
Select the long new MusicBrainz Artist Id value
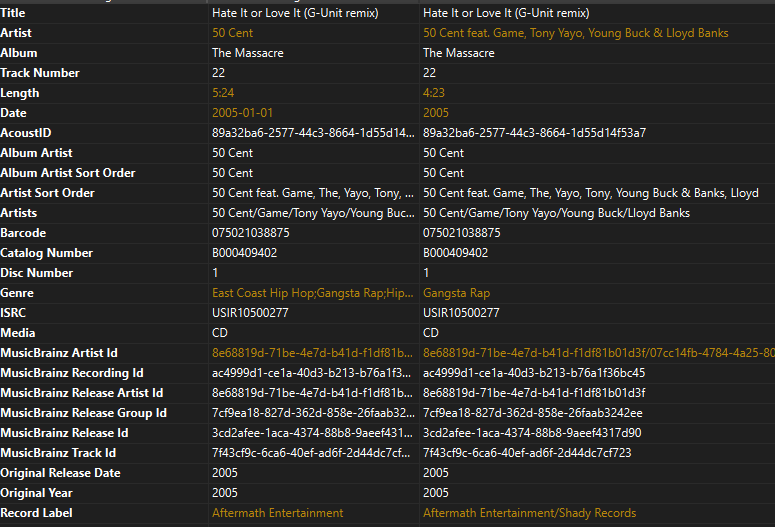(x=599, y=353)
